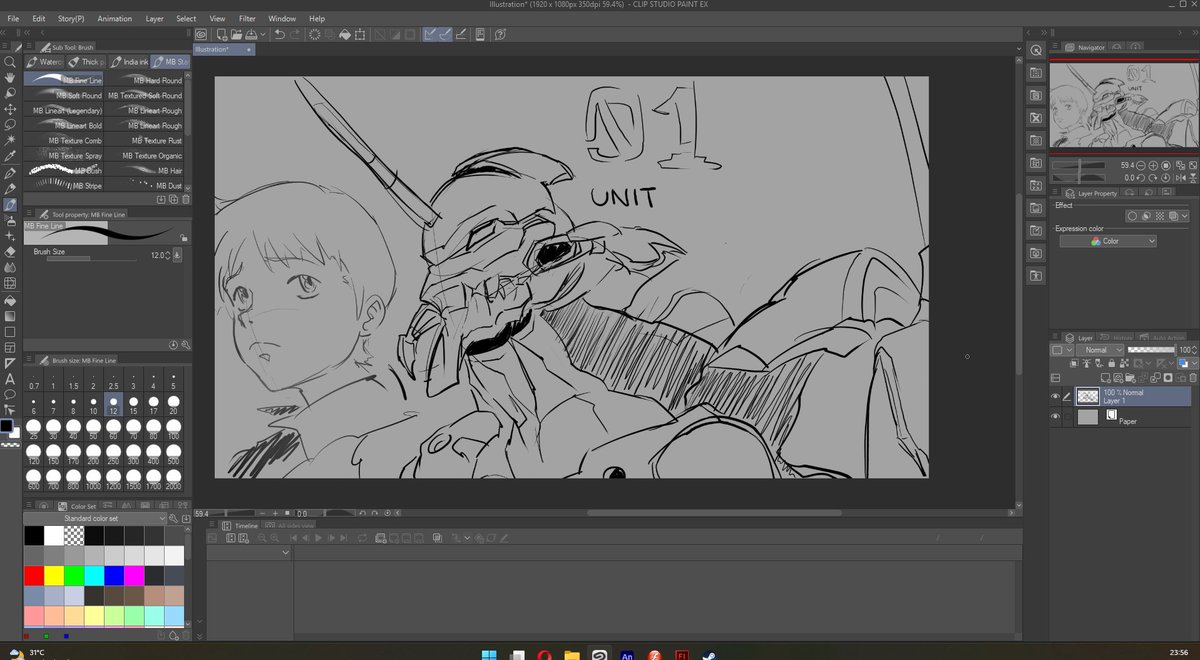
Task: Select the Zoom magnifier tool
Action: (x=10, y=61)
